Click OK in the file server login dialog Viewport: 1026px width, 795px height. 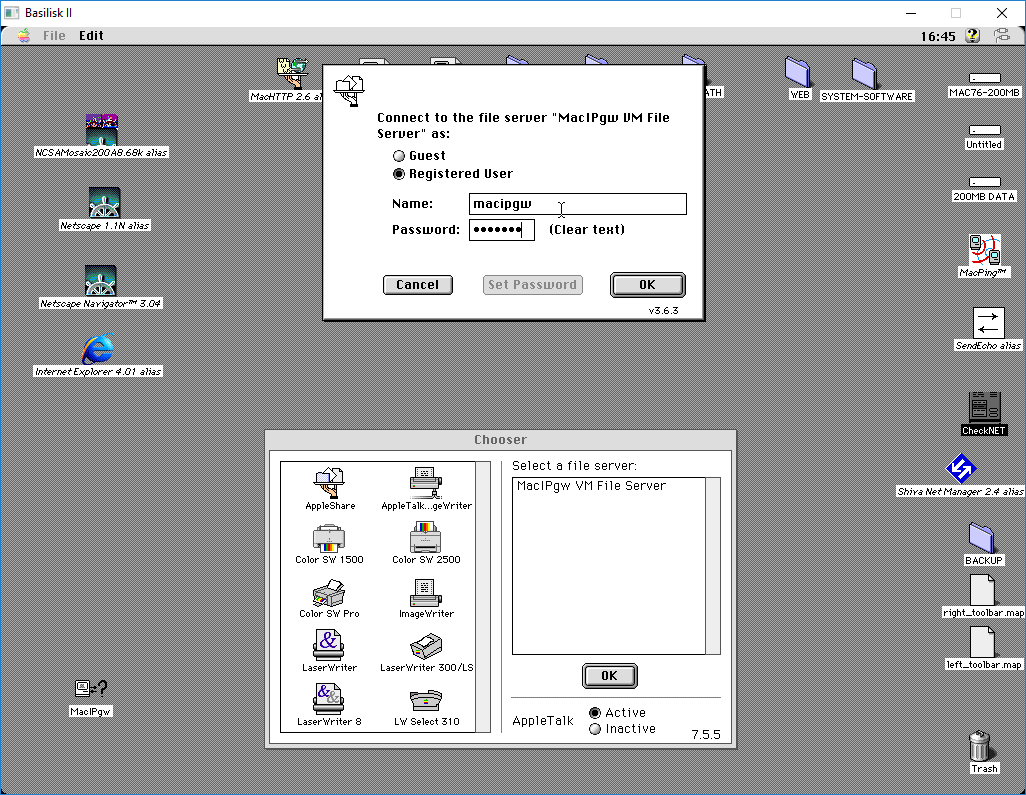click(647, 285)
